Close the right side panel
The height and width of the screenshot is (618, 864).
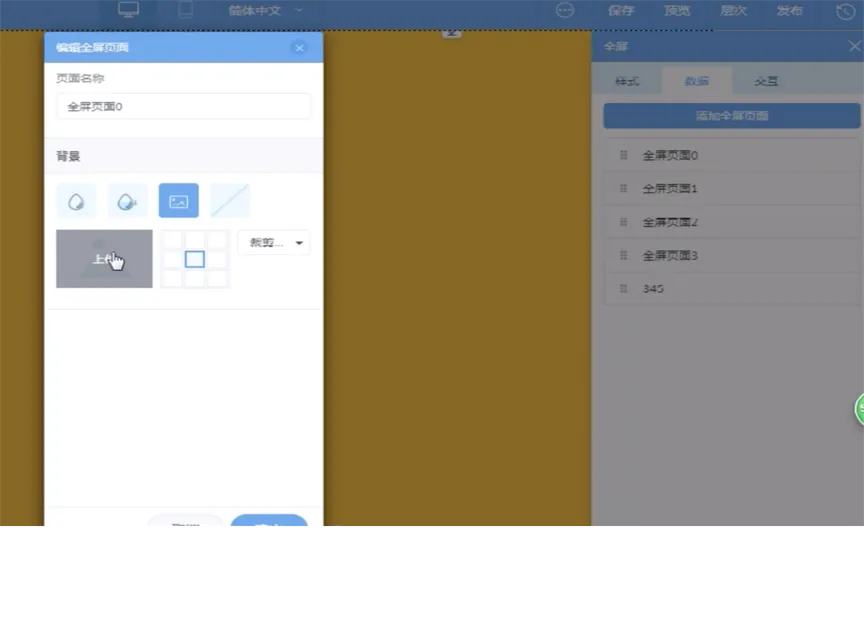pos(855,46)
